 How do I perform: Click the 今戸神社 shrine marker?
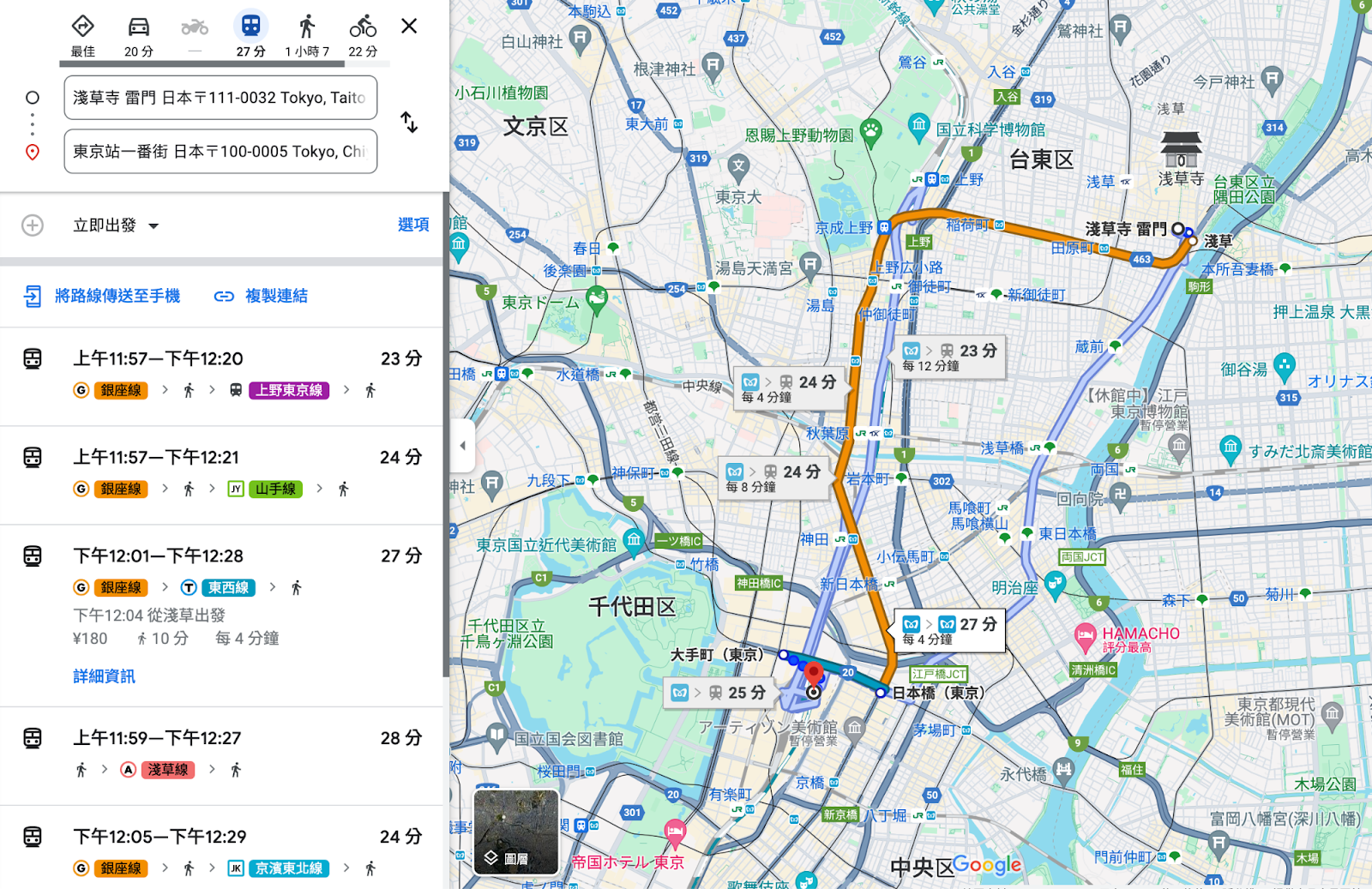click(x=1273, y=79)
